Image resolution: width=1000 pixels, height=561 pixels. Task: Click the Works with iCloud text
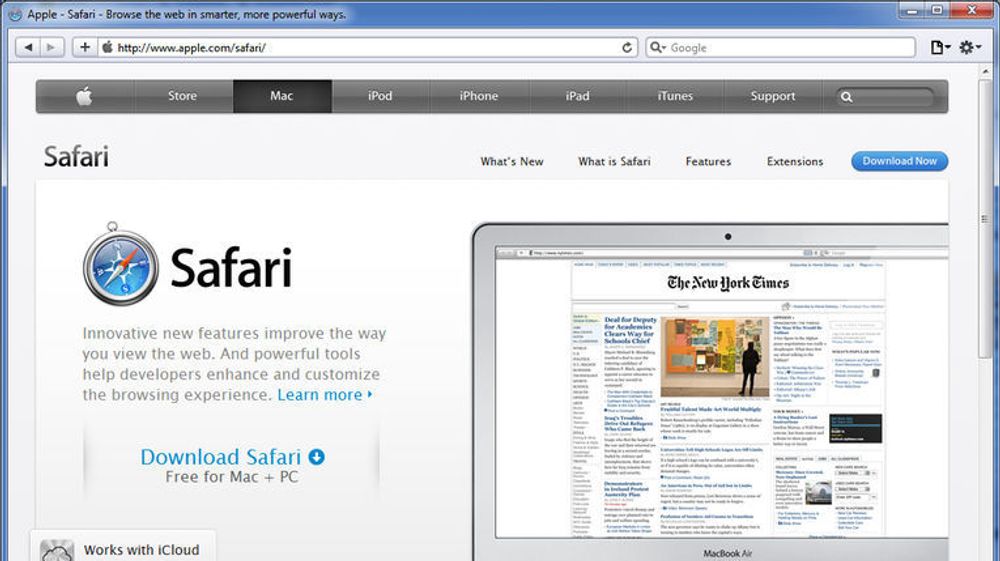[142, 550]
